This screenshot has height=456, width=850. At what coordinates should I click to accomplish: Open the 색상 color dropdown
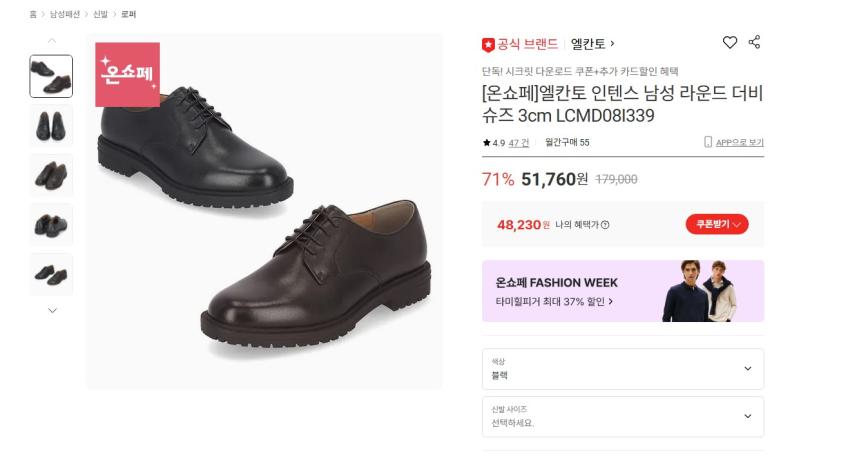click(x=622, y=369)
